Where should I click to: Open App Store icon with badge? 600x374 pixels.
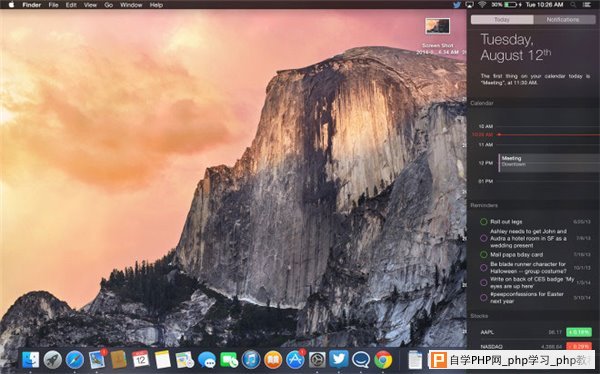click(295, 360)
